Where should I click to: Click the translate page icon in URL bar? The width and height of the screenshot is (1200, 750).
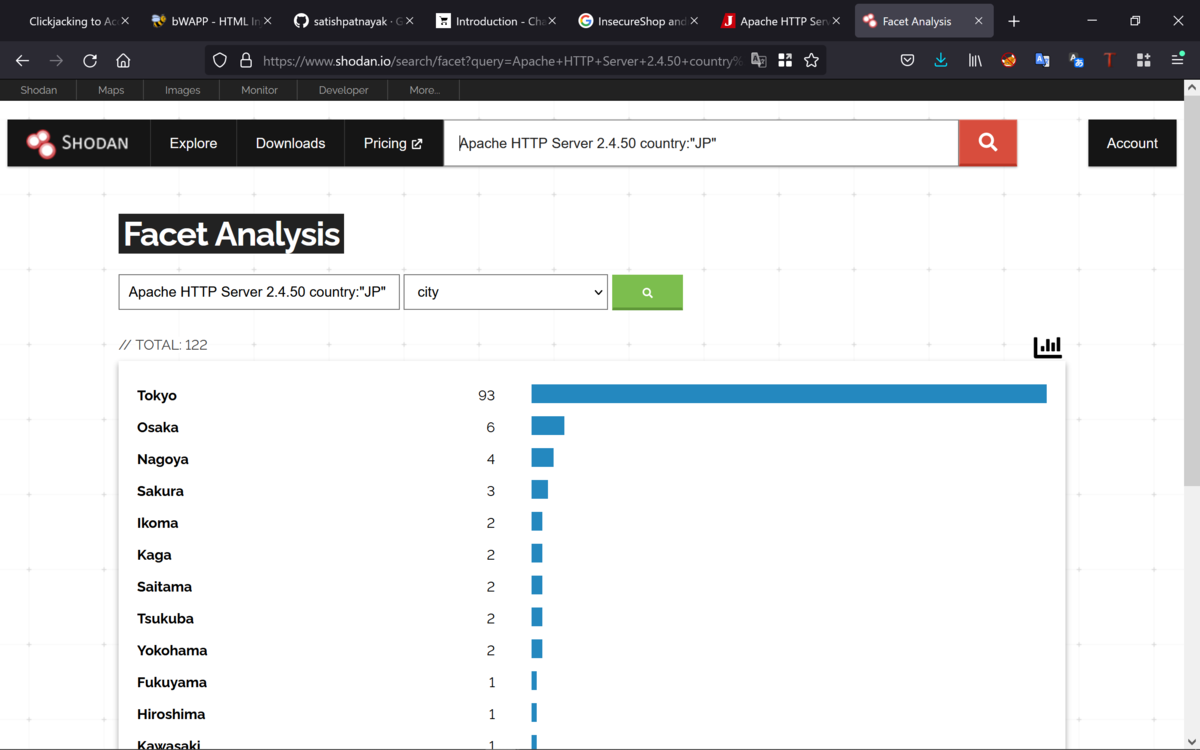[759, 61]
